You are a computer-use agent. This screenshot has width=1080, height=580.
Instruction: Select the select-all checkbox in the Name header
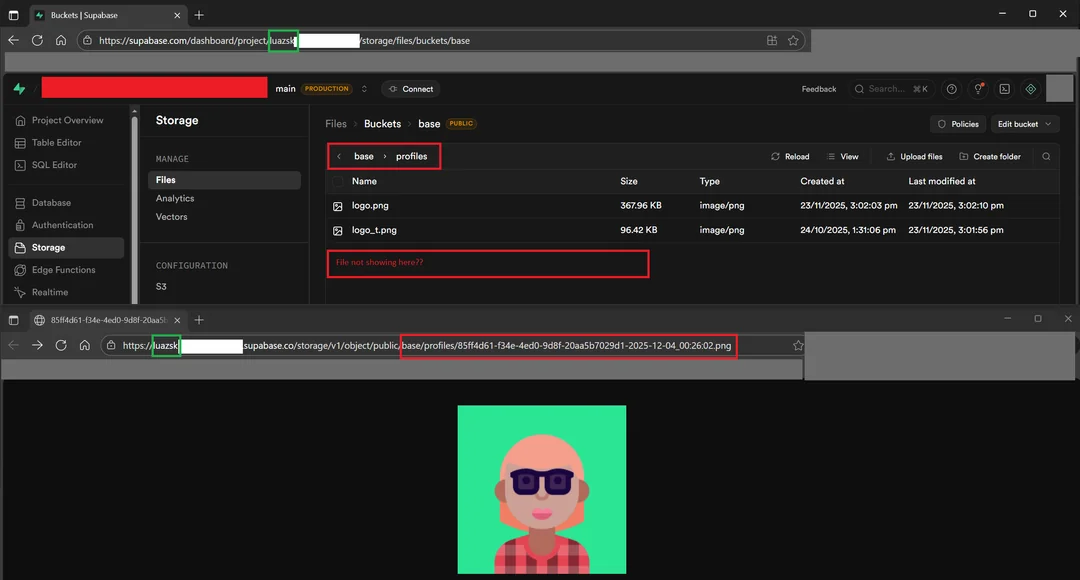(x=337, y=181)
